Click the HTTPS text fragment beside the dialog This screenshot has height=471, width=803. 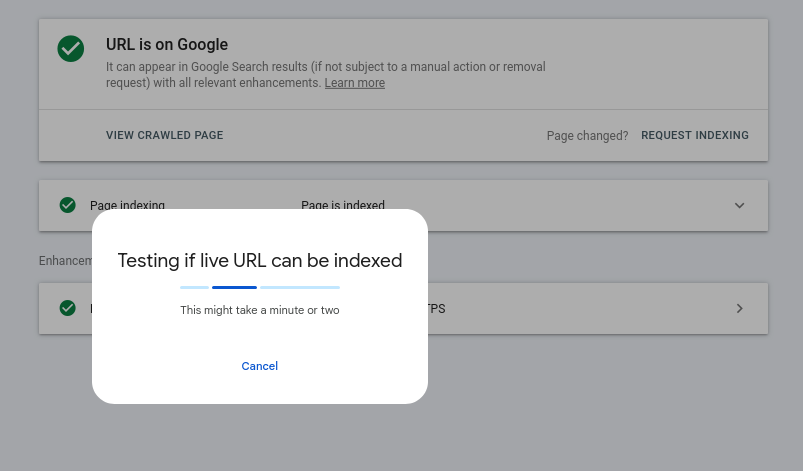[437, 309]
